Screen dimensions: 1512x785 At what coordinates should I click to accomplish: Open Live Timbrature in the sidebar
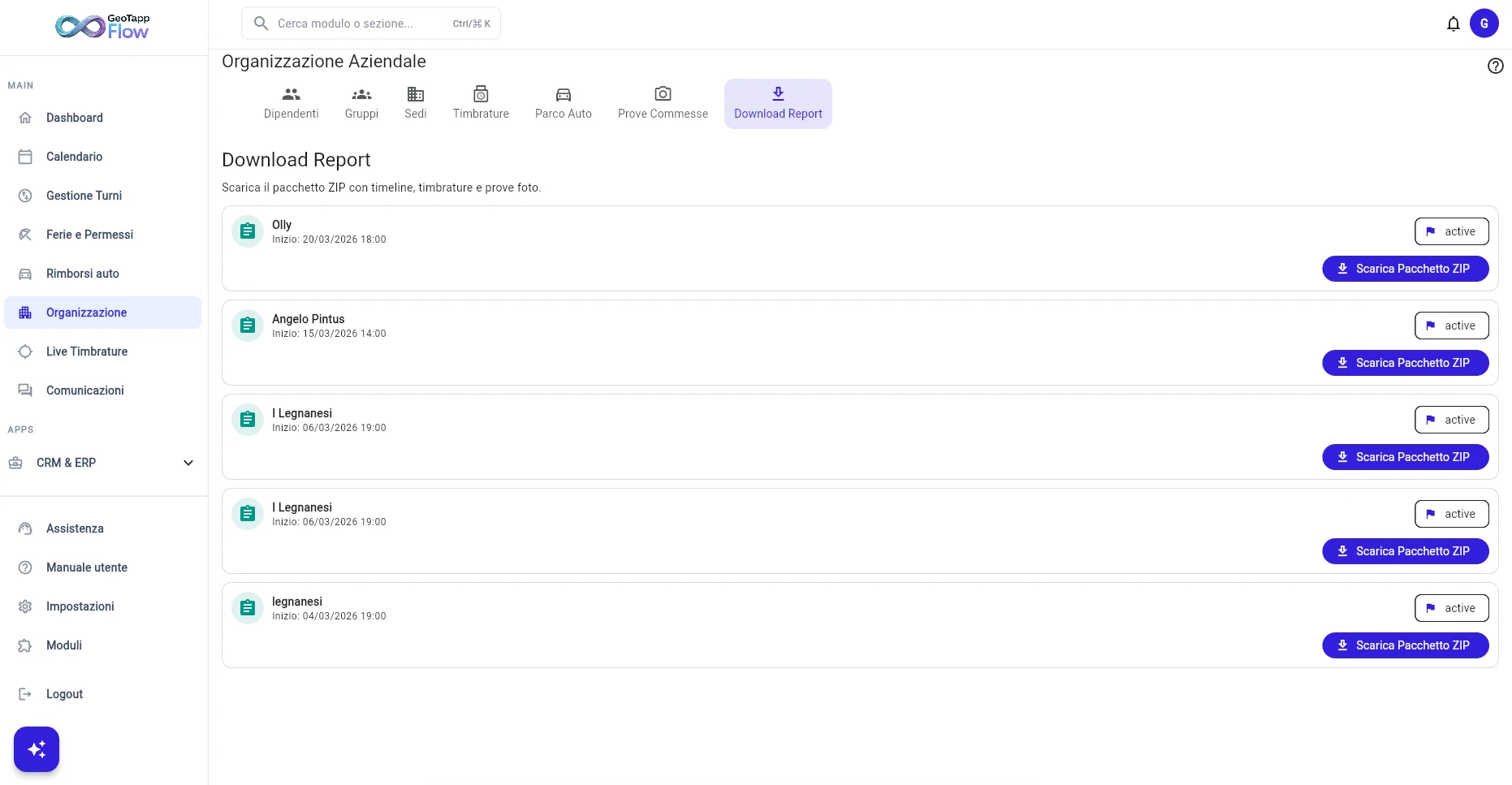[x=87, y=352]
